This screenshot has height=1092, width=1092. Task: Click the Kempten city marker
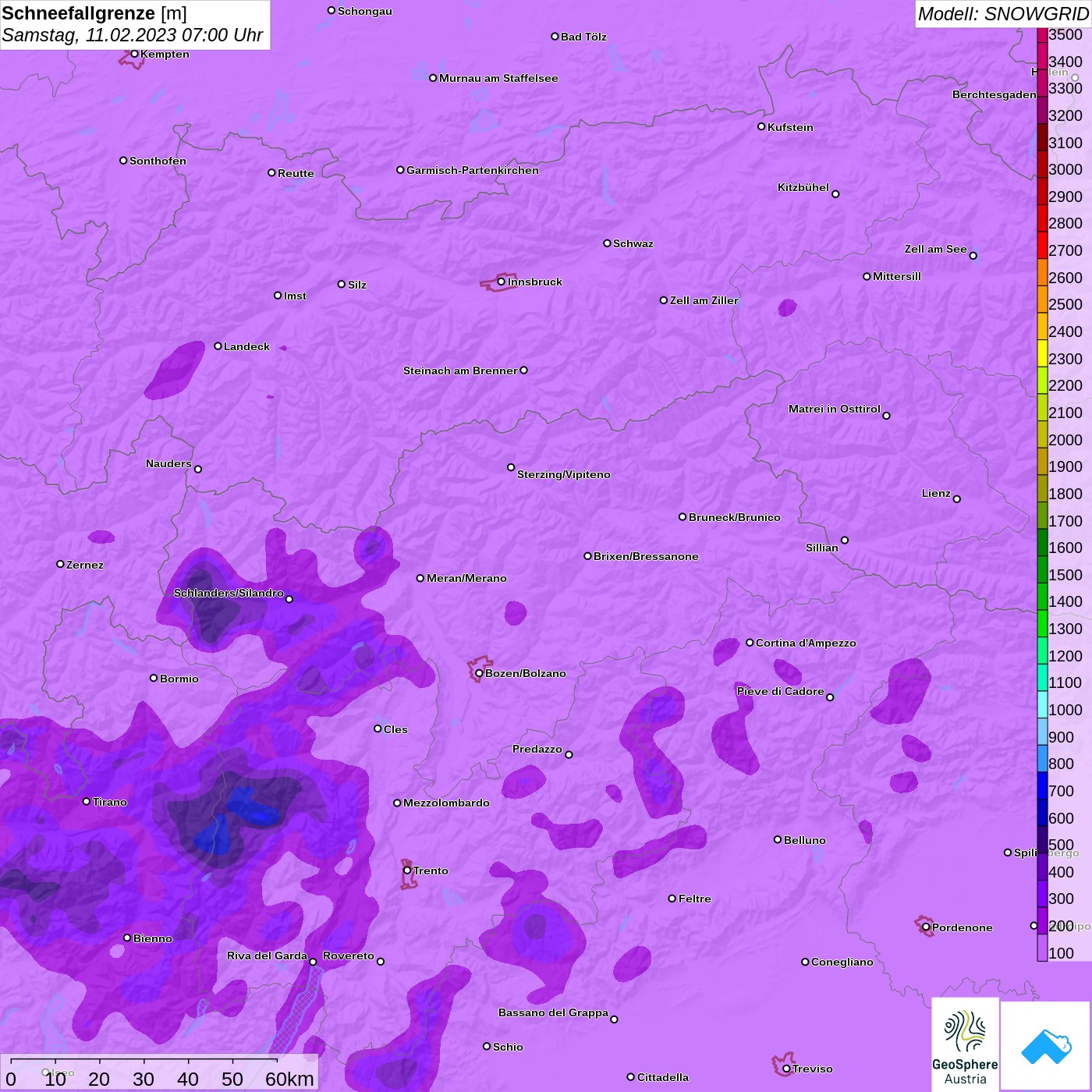[x=134, y=54]
